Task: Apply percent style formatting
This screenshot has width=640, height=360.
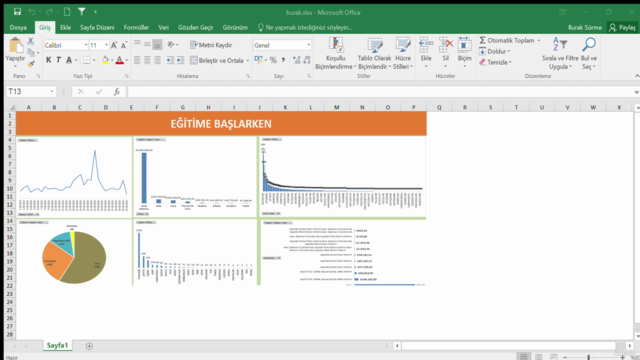Action: point(273,60)
